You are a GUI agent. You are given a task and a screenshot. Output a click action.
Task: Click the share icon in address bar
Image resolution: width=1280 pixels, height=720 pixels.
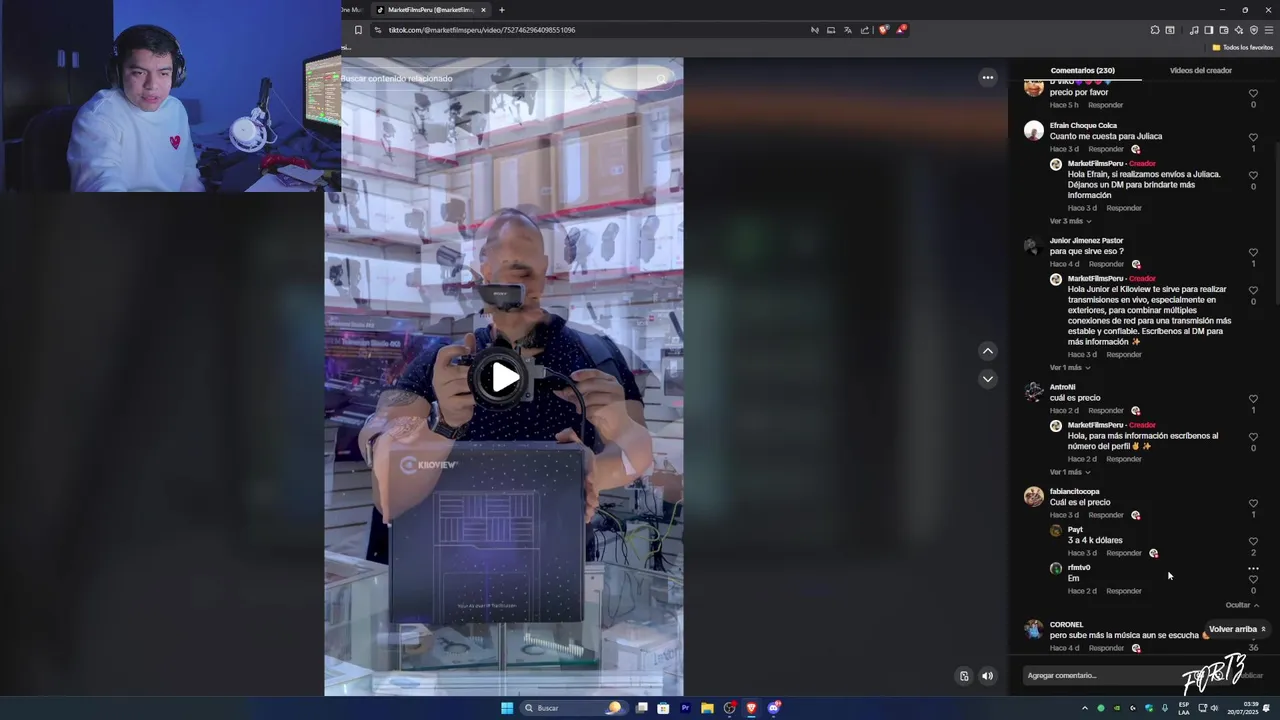865,30
